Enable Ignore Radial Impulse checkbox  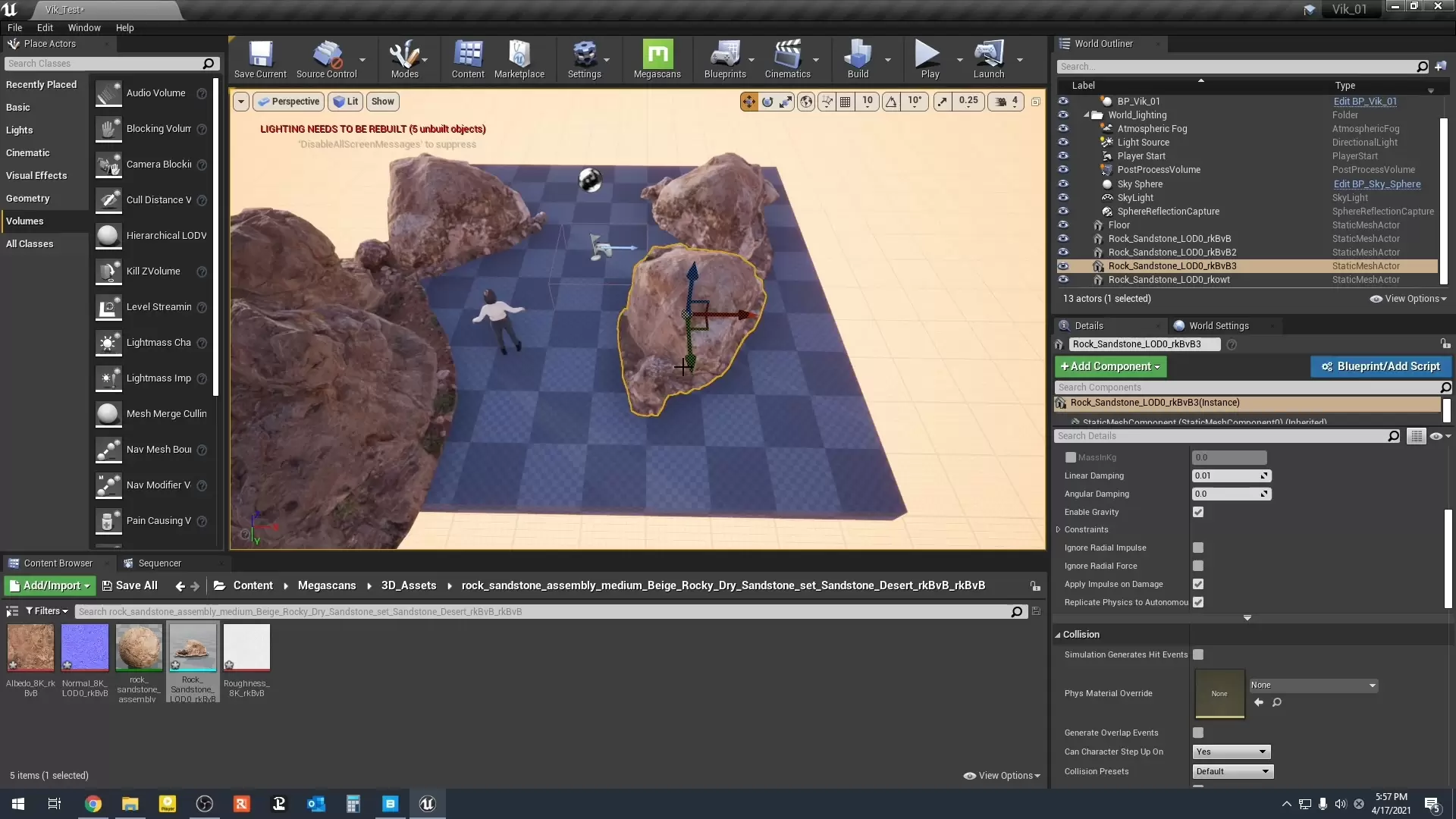[1198, 548]
